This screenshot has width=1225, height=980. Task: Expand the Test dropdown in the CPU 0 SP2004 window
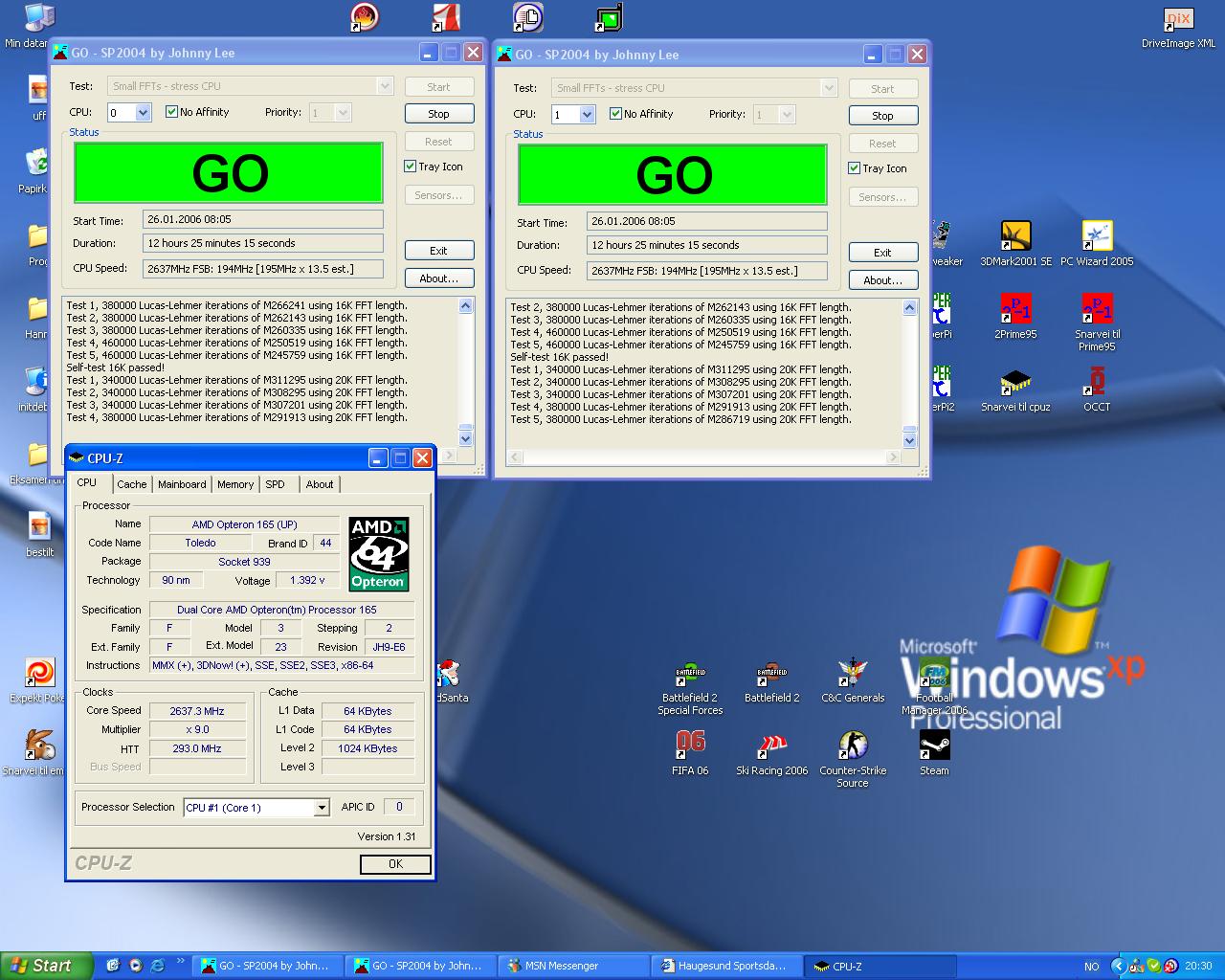tap(385, 86)
